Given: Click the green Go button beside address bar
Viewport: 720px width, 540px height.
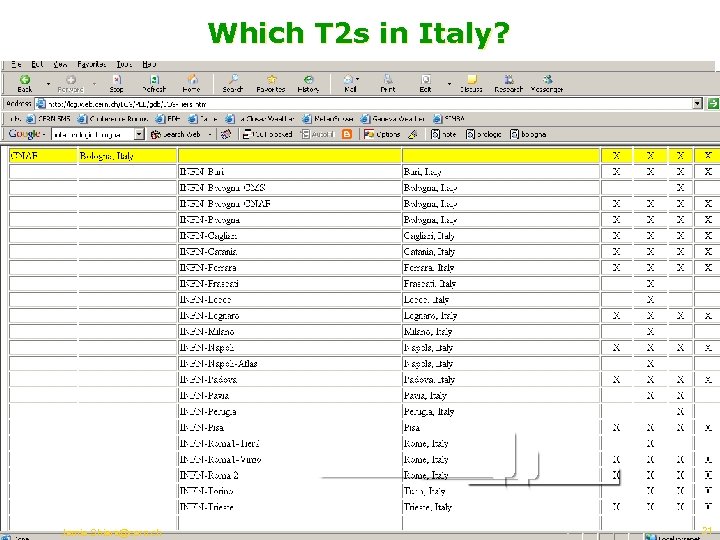Looking at the screenshot, I should 713,104.
